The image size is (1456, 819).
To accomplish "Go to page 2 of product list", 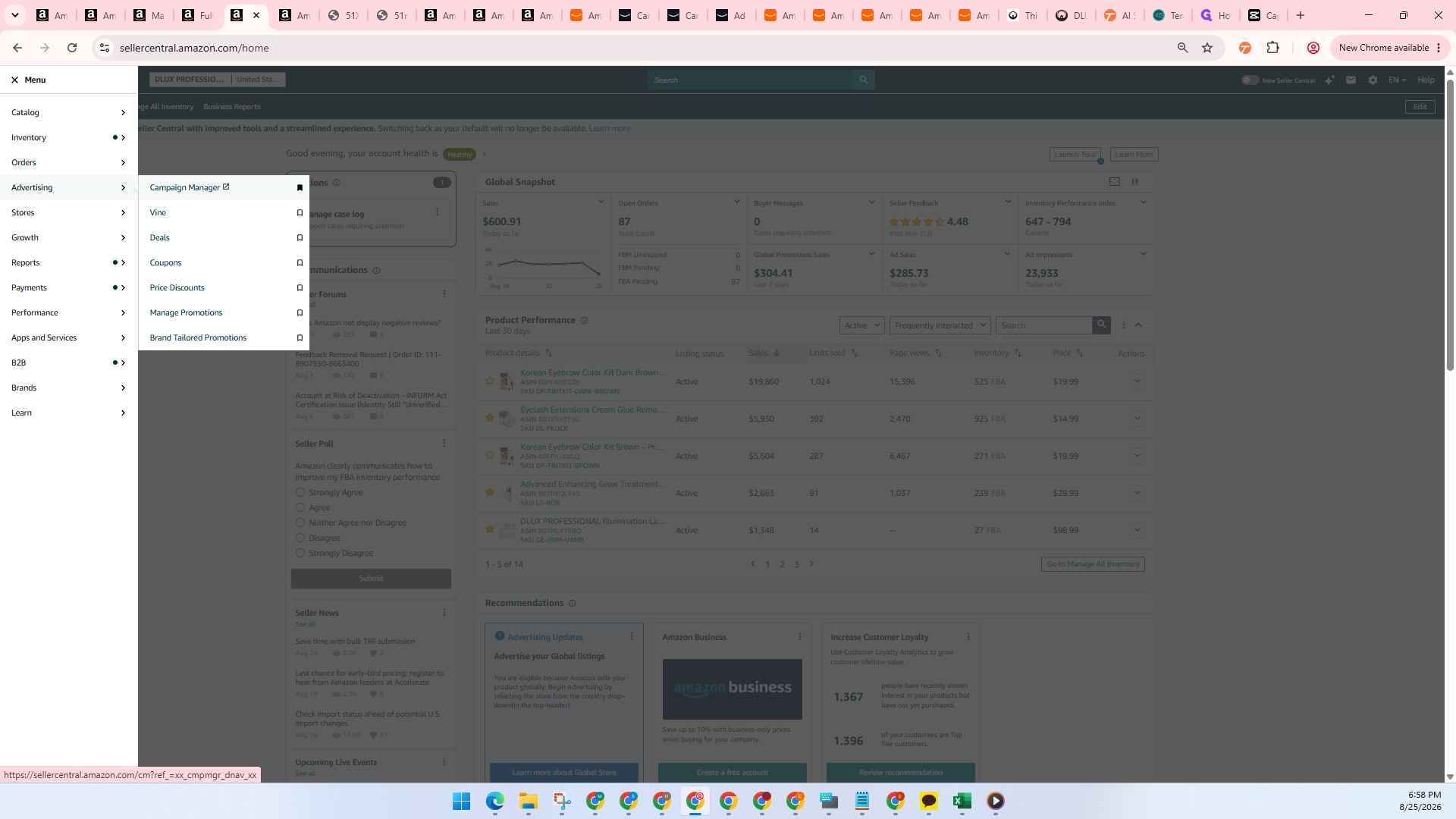I will click(x=782, y=564).
